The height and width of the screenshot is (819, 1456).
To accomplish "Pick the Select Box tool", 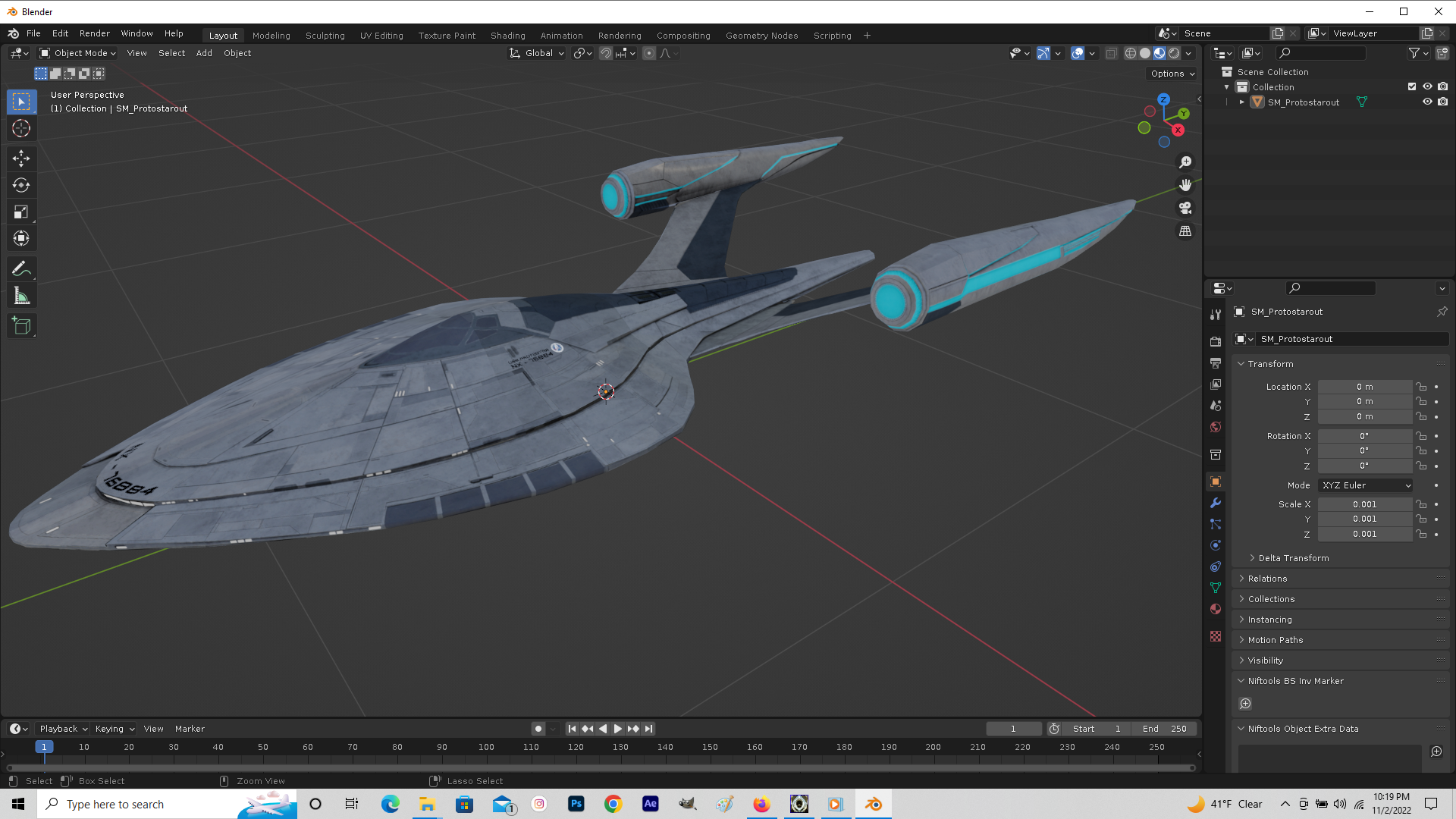I will (21, 101).
